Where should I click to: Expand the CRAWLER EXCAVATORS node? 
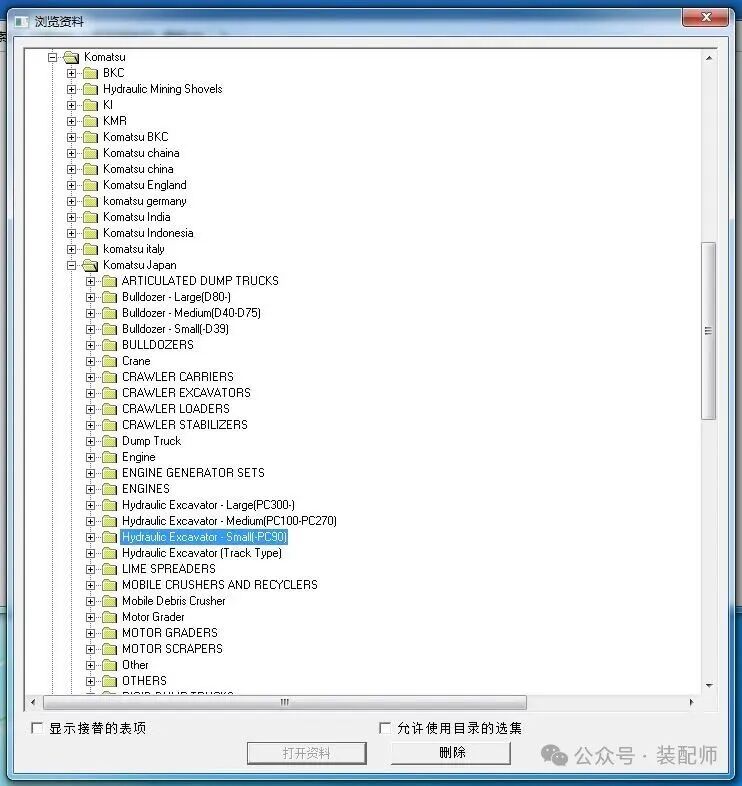[x=90, y=393]
